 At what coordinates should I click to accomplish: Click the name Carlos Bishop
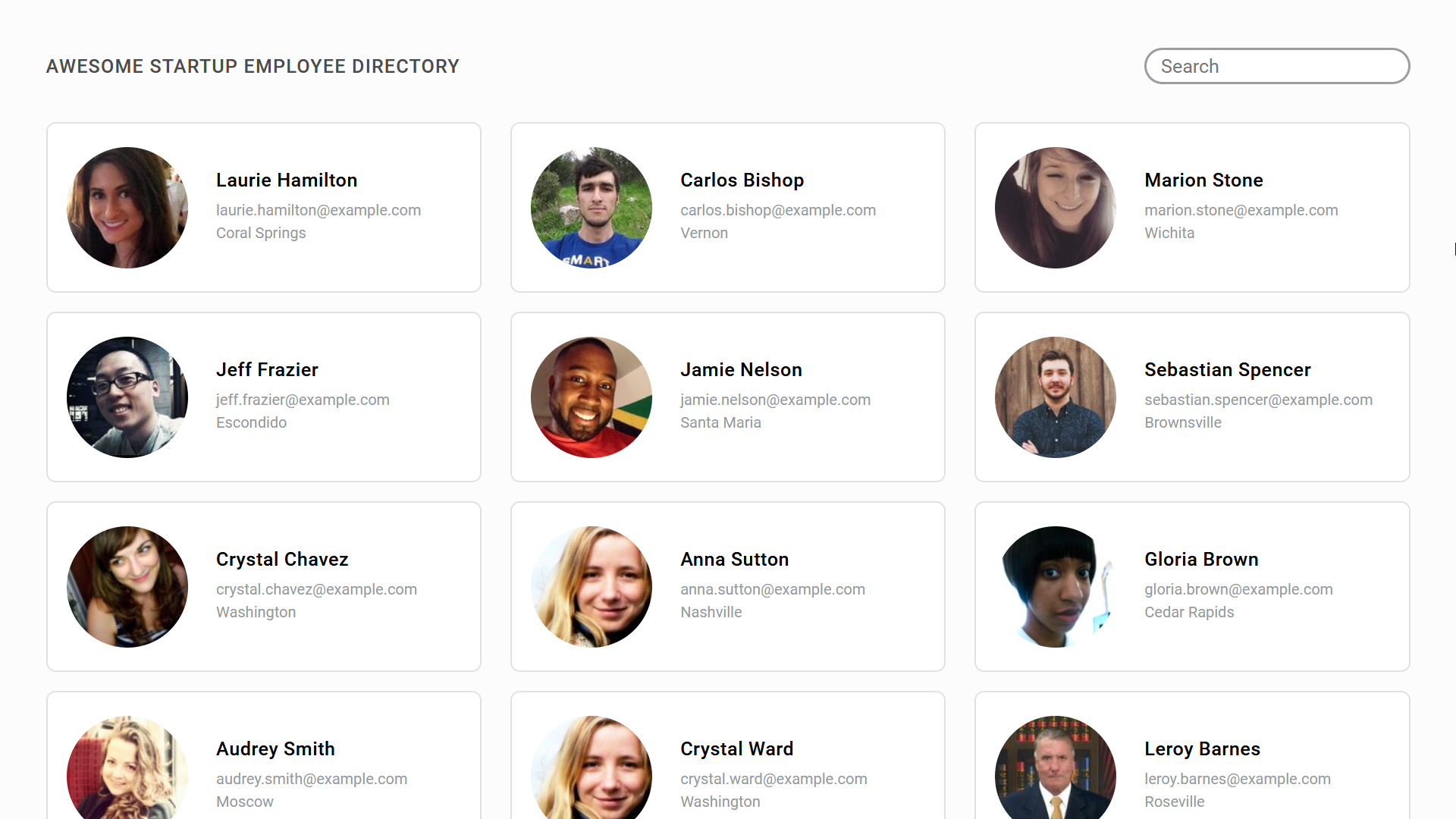(x=742, y=180)
